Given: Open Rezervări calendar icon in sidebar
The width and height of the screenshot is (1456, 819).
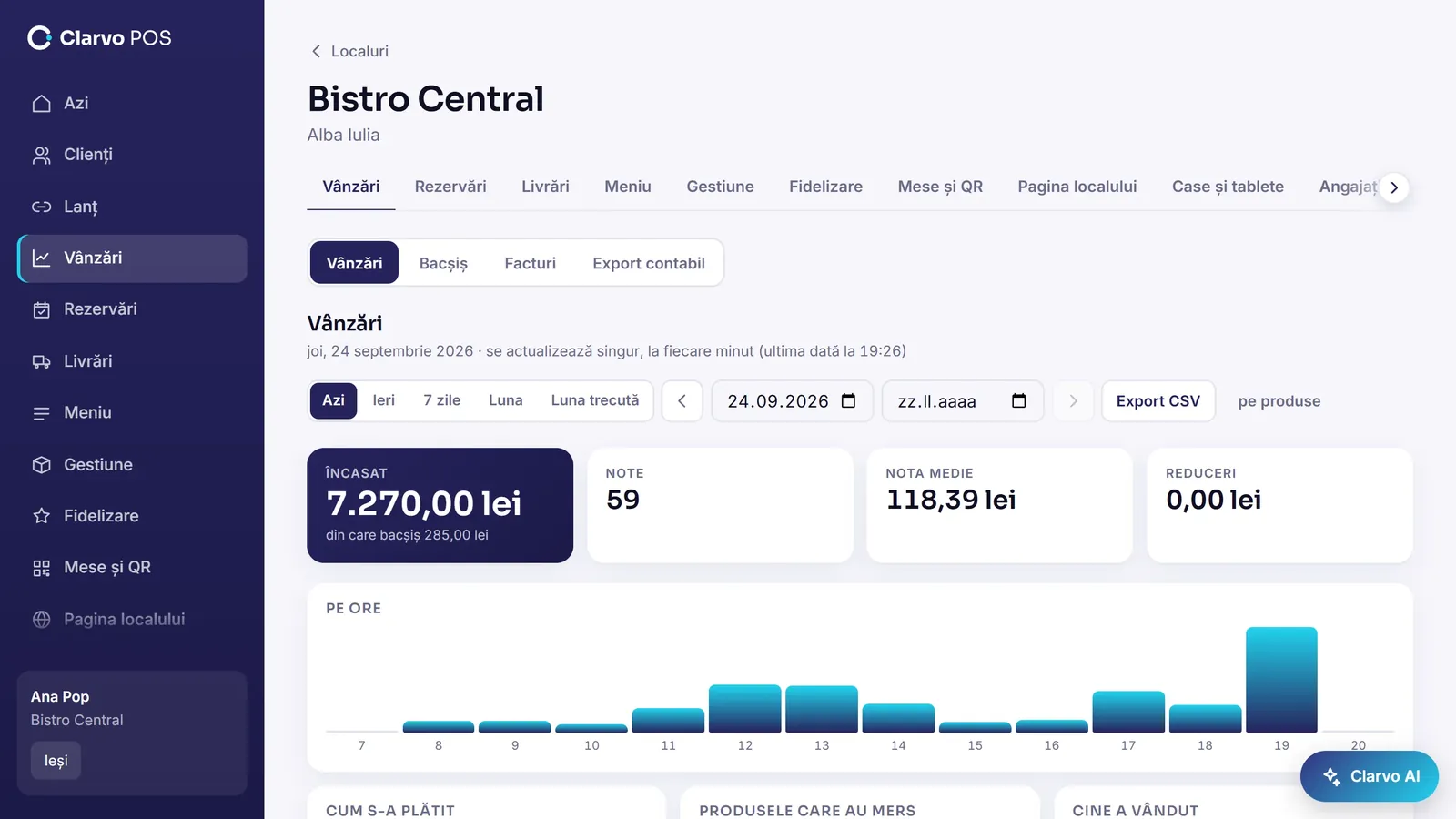Looking at the screenshot, I should pos(41,310).
